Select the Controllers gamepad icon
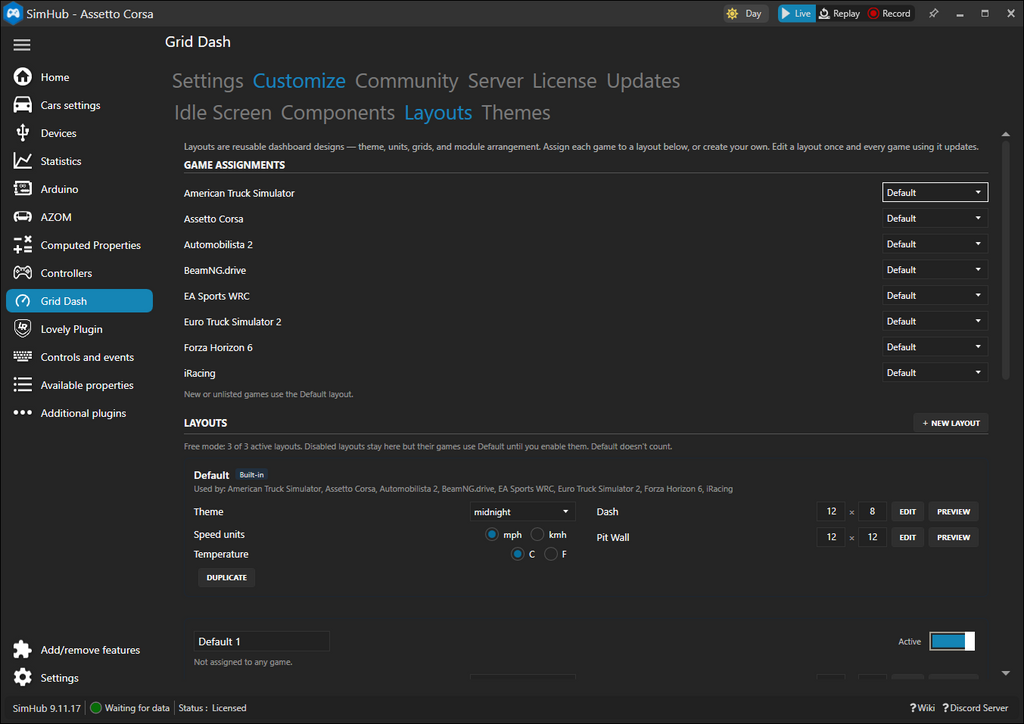This screenshot has width=1024, height=724. click(22, 273)
